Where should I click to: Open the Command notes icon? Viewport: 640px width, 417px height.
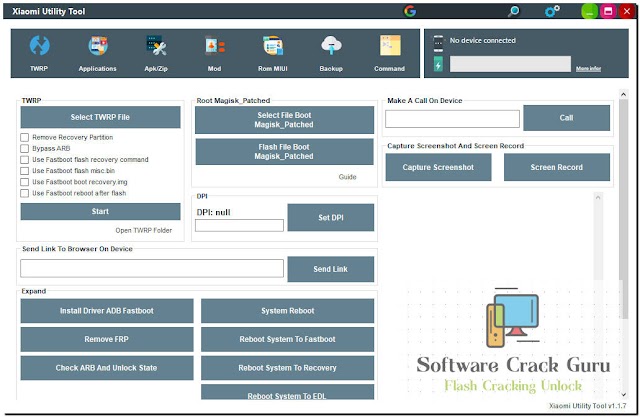(390, 46)
